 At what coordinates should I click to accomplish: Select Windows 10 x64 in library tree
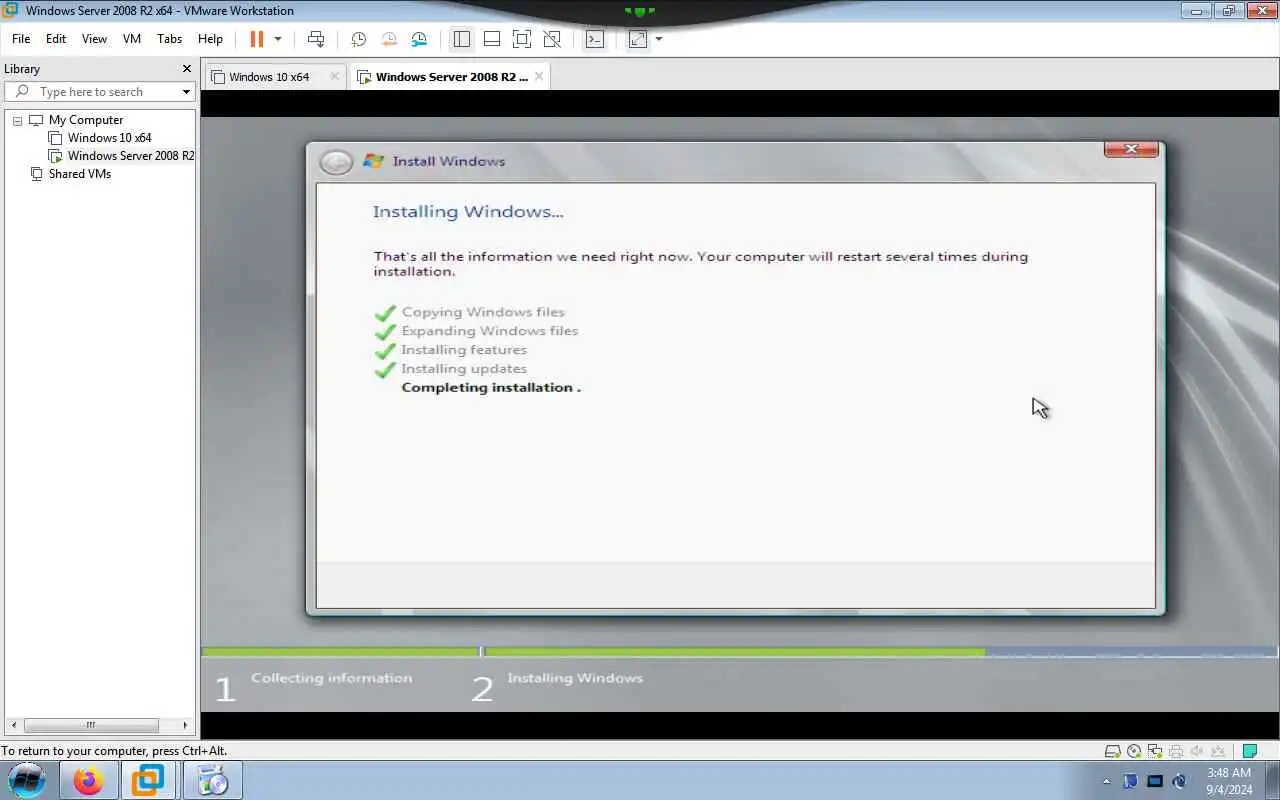[109, 138]
